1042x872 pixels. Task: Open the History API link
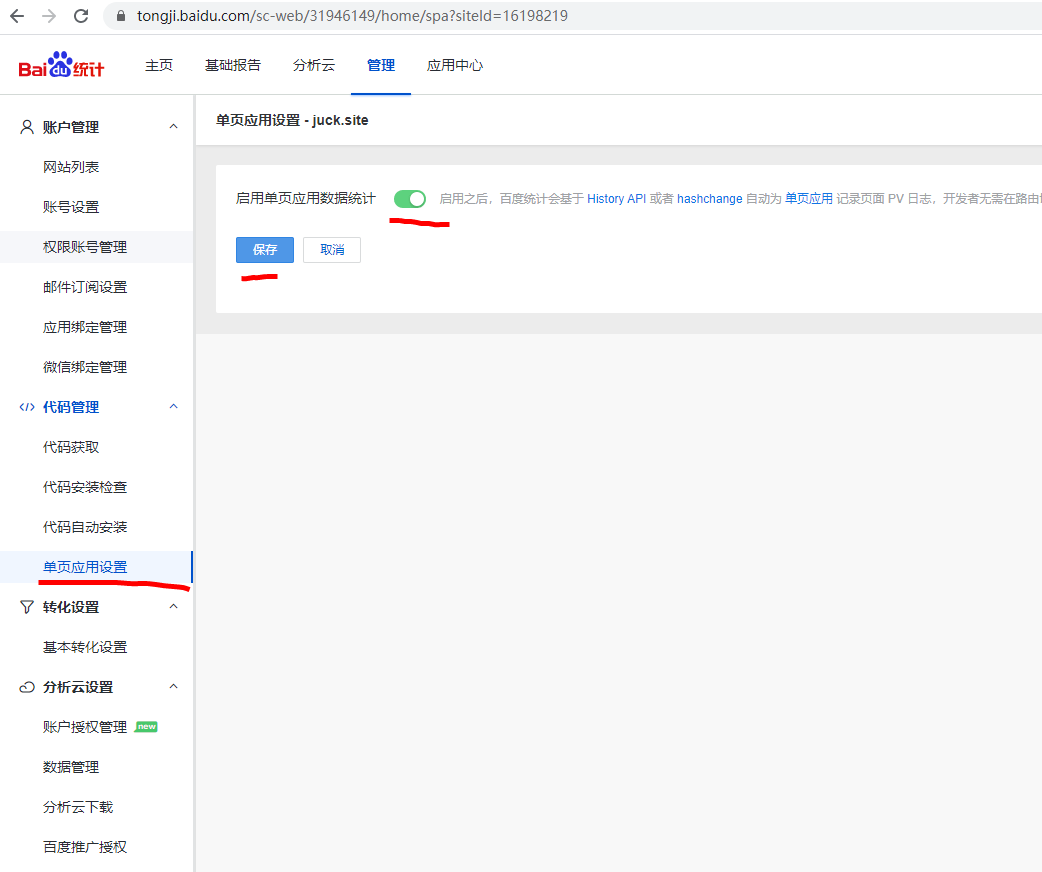[x=616, y=199]
